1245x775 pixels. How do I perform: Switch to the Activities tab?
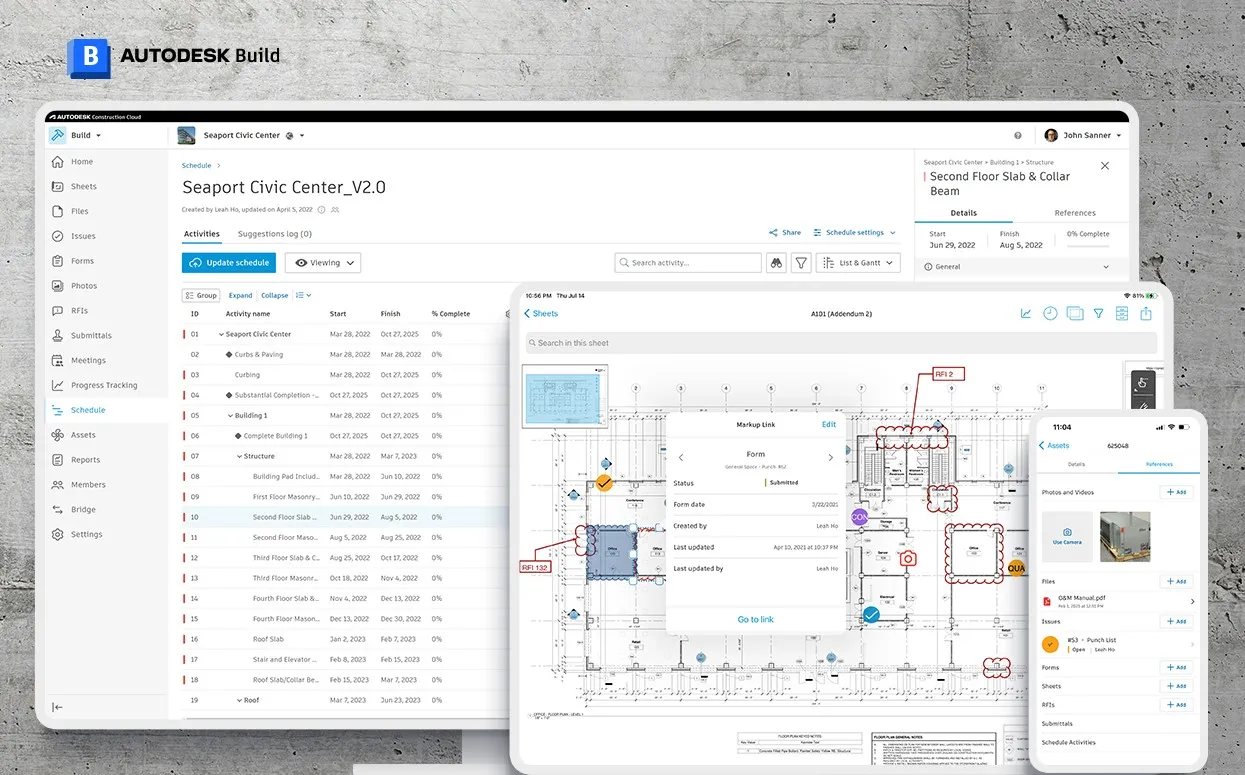click(x=201, y=234)
